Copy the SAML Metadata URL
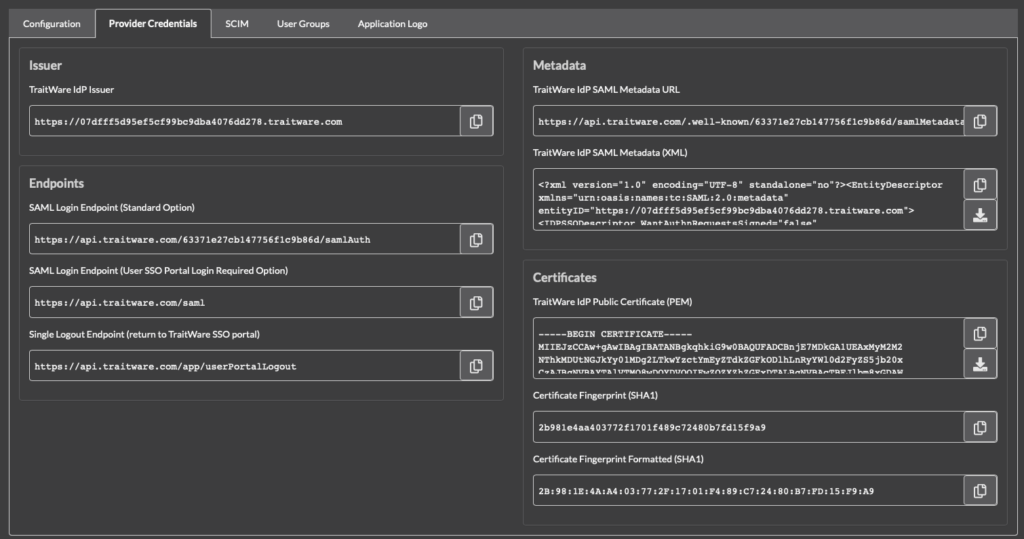1024x539 pixels. pos(980,121)
